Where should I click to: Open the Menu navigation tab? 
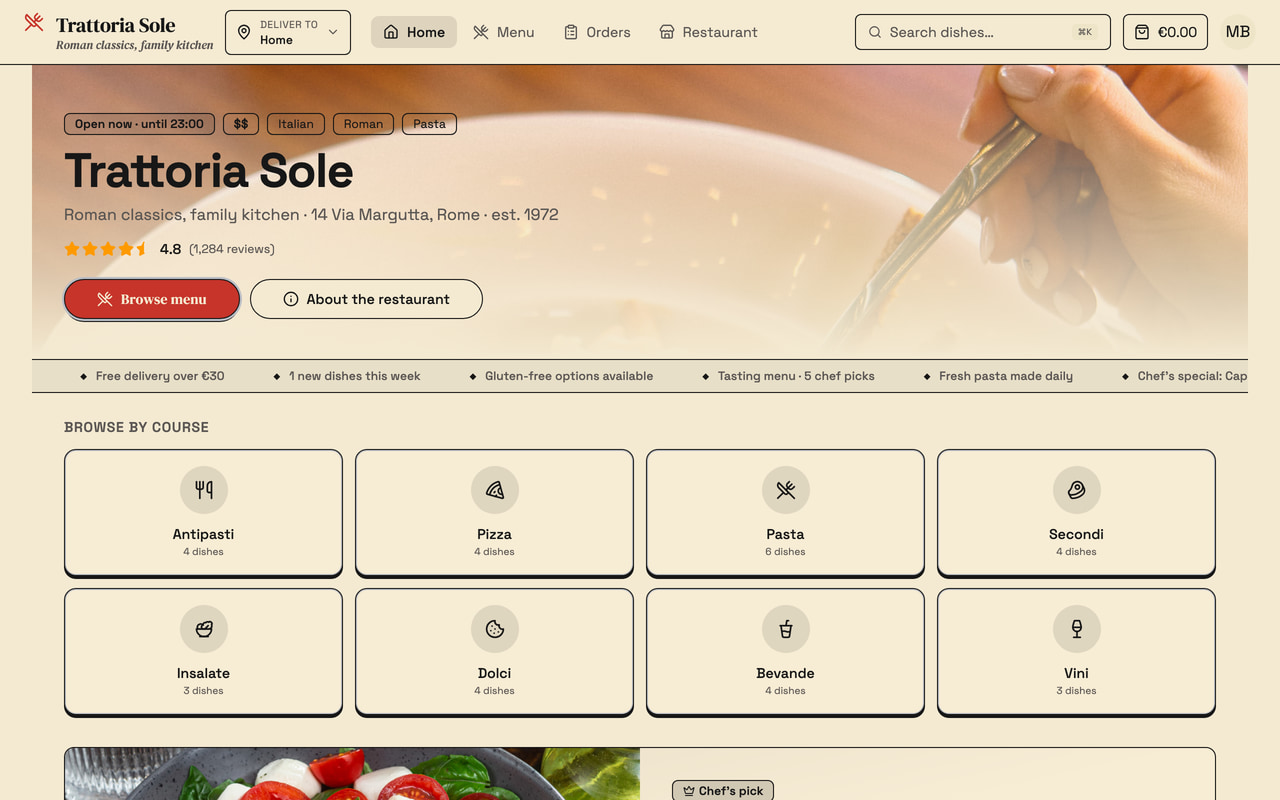503,32
